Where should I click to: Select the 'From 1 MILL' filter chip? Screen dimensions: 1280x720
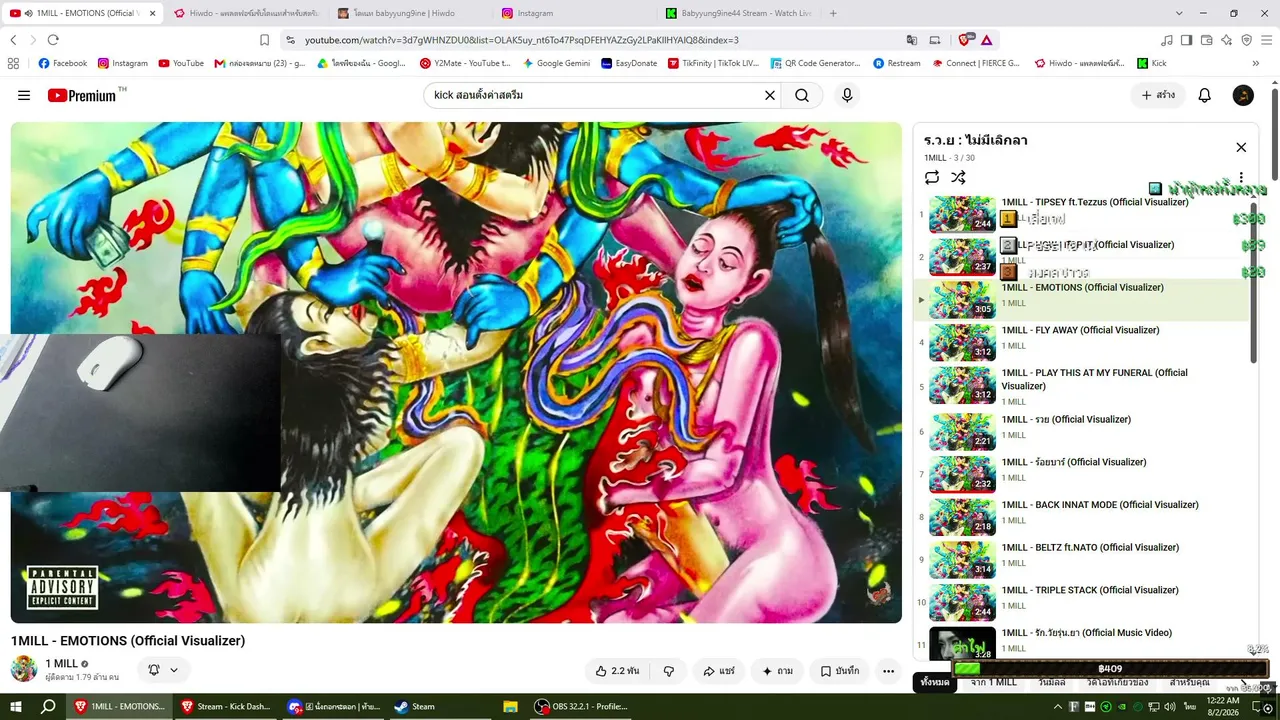coord(993,682)
